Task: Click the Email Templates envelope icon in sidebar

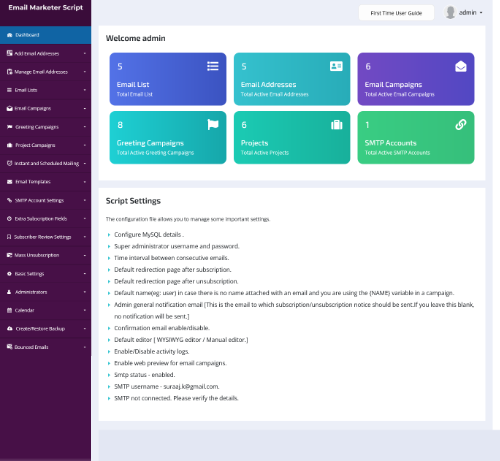Action: [x=10, y=182]
